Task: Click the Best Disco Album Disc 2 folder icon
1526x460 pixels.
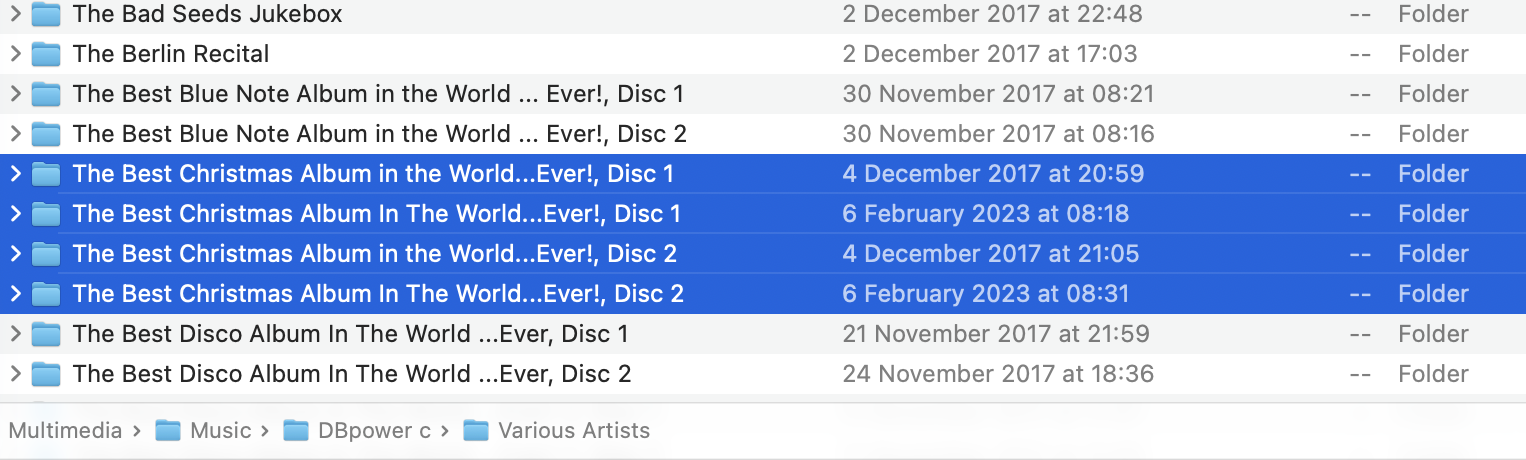Action: [x=46, y=374]
